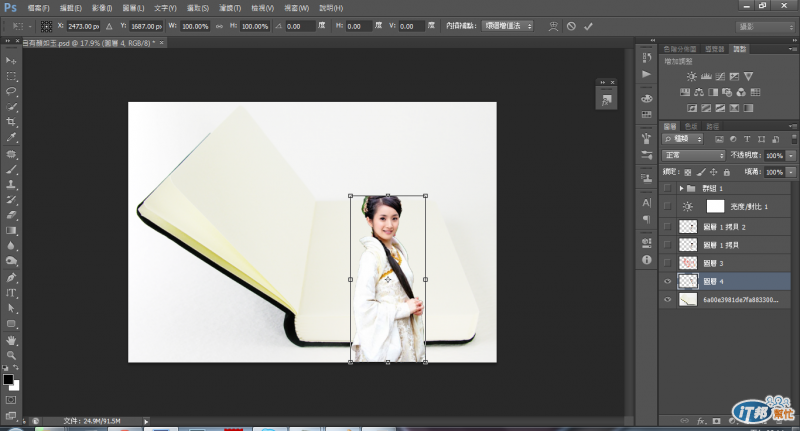Commit the transform with the checkmark icon
The width and height of the screenshot is (800, 431).
tap(588, 25)
